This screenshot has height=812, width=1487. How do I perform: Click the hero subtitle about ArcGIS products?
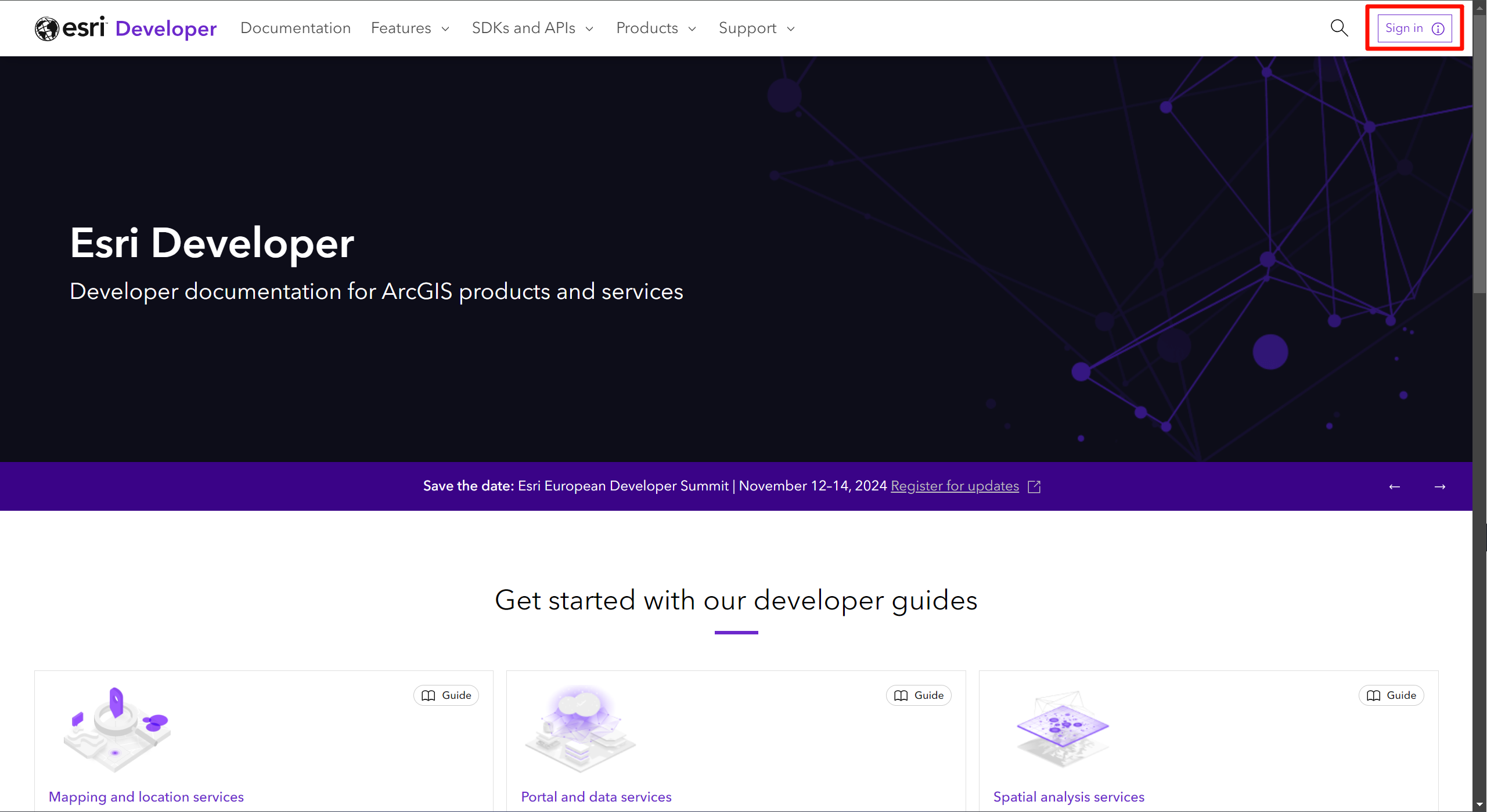(x=376, y=291)
